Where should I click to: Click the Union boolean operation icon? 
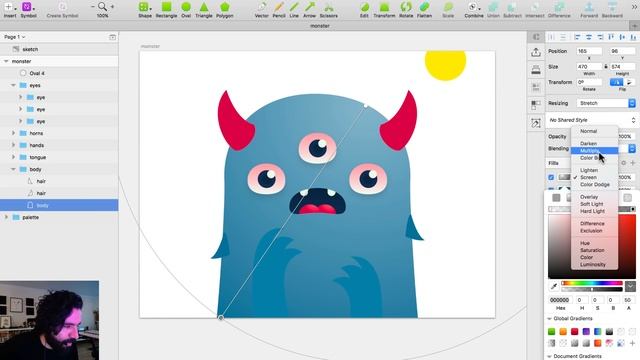point(493,10)
